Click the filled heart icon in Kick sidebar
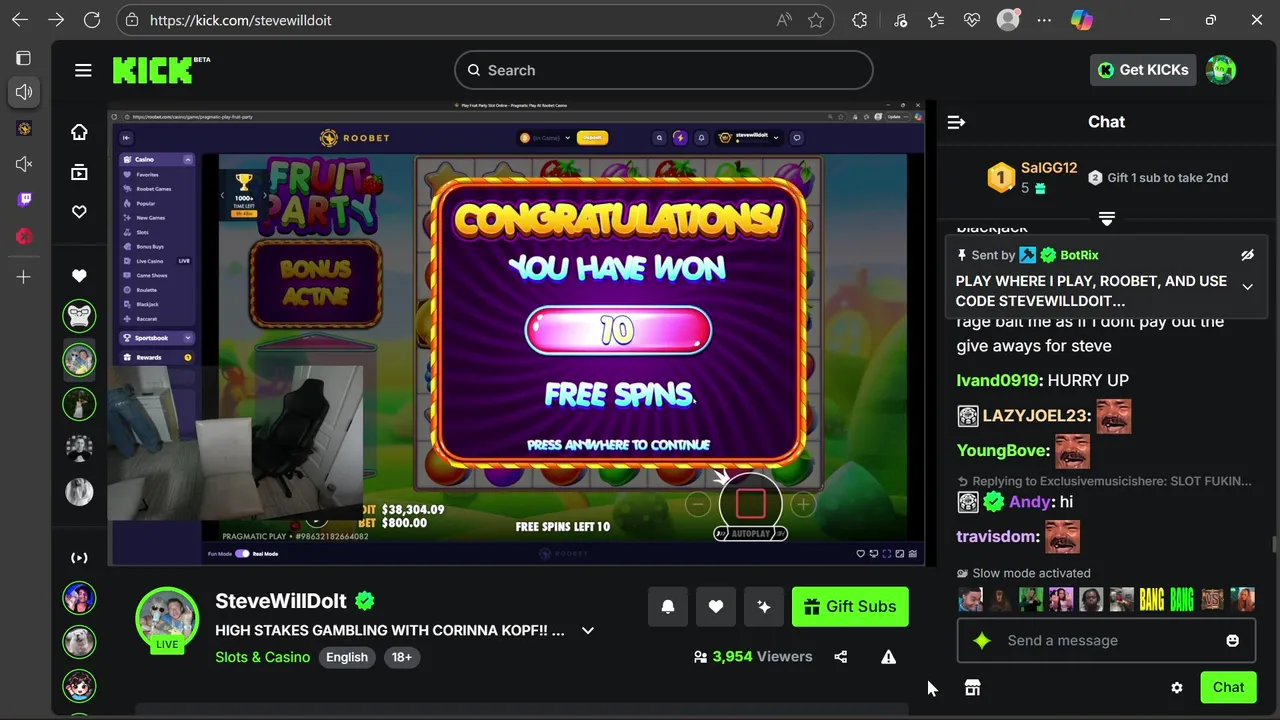This screenshot has width=1280, height=720. pyautogui.click(x=79, y=276)
